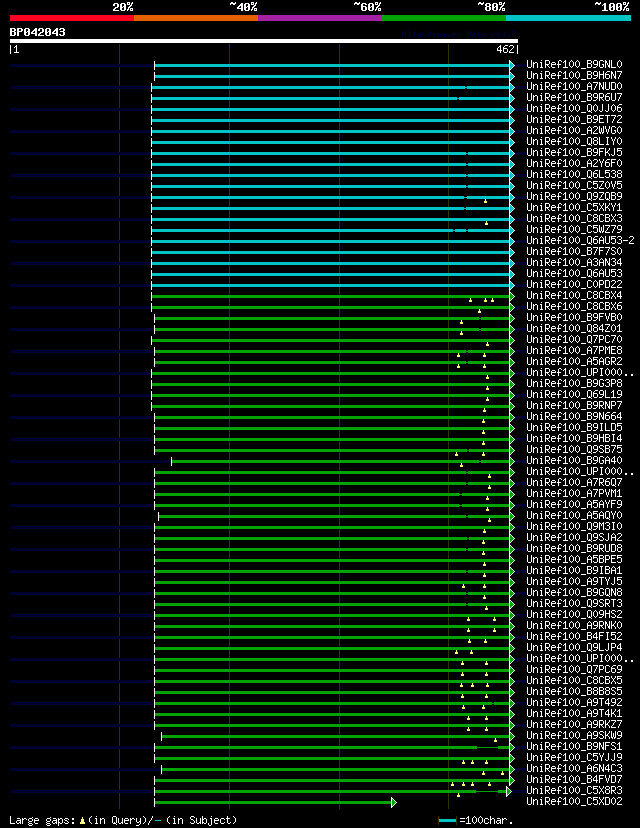Select the UniRef100_B9N664 label
The image size is (640, 828).
(x=574, y=417)
